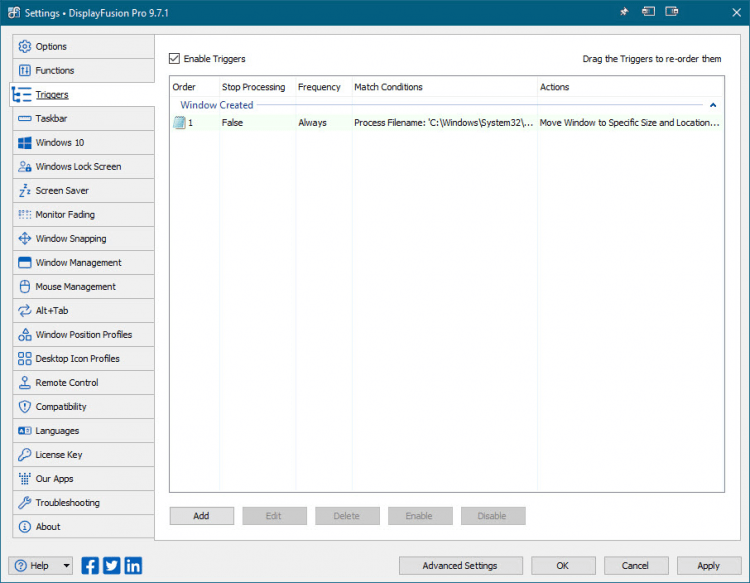Open the Twitter link icon
The image size is (750, 583).
click(111, 565)
